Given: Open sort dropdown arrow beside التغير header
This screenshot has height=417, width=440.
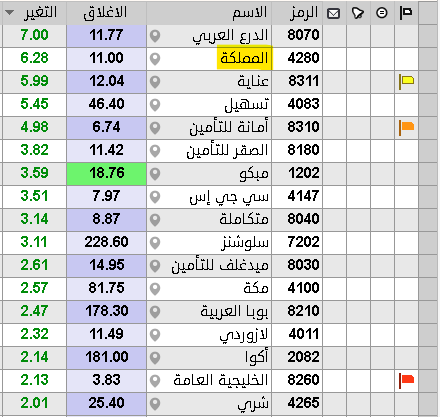Looking at the screenshot, I should (x=9, y=13).
